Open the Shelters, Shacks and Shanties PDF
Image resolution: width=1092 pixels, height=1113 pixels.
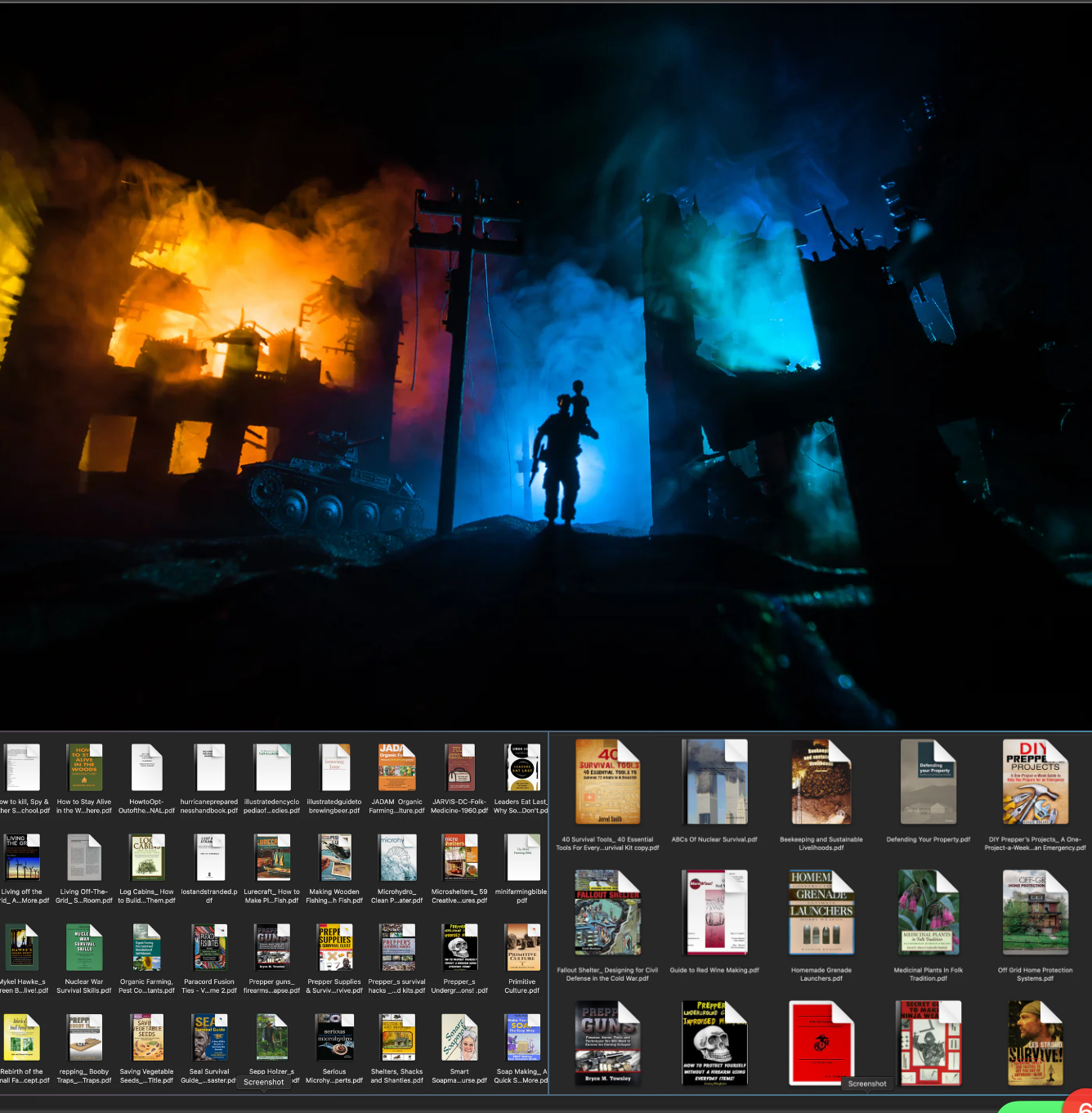[x=397, y=1037]
